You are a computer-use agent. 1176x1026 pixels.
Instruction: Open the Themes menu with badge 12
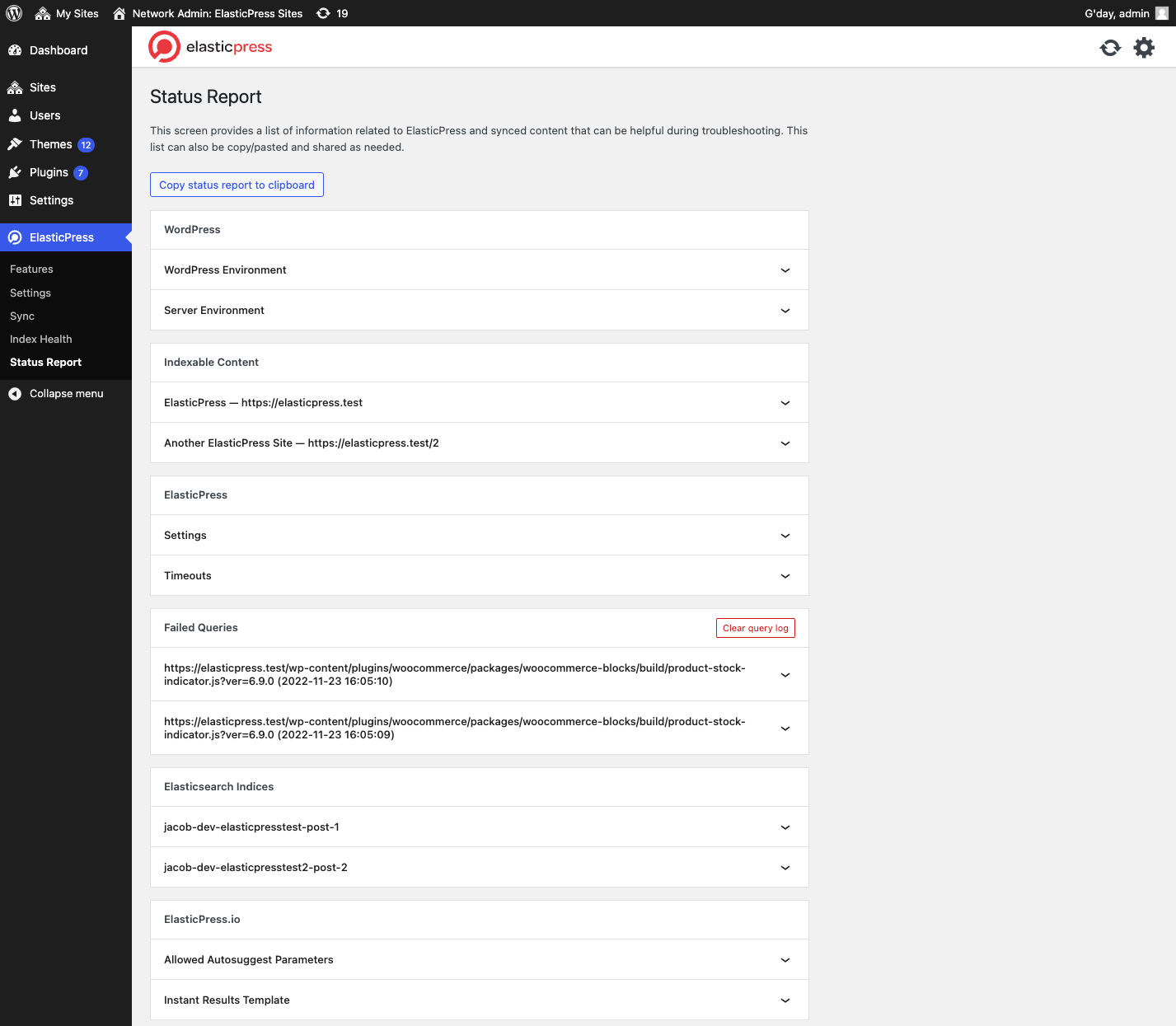click(50, 144)
